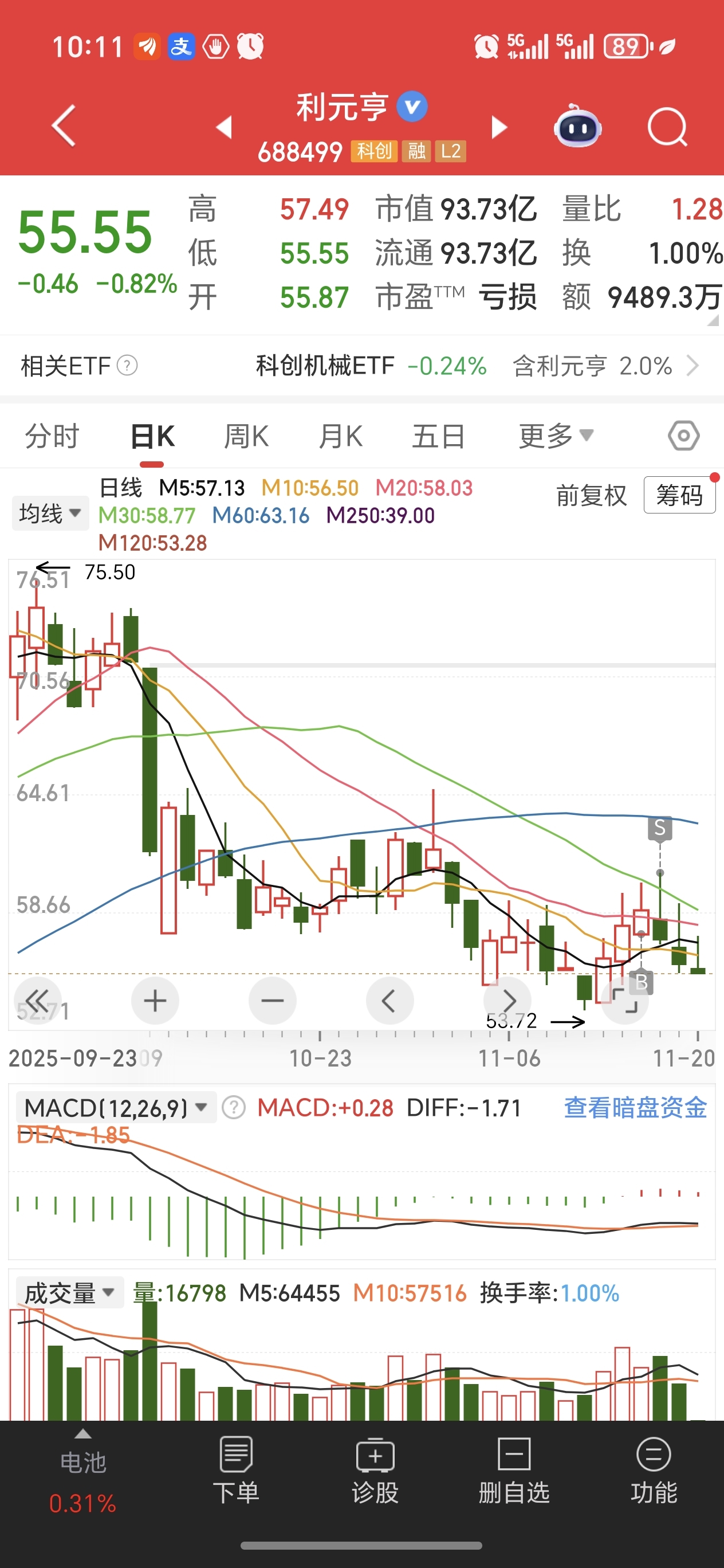Switch to 分时 tab
Image resolution: width=724 pixels, height=1568 pixels.
coord(52,436)
